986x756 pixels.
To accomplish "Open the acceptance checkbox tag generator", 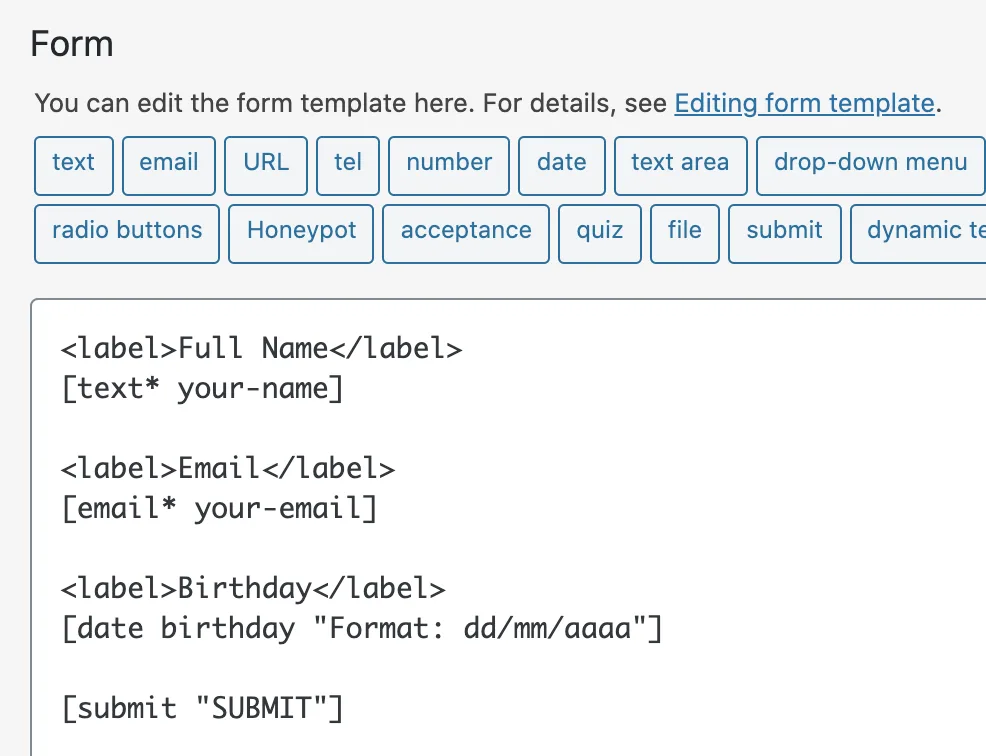I will pyautogui.click(x=465, y=231).
